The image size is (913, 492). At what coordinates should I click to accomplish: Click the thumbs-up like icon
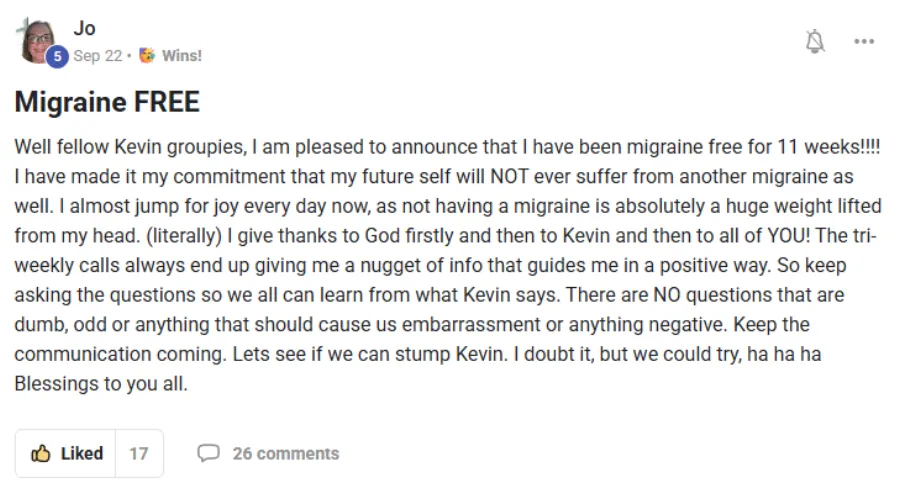[x=41, y=454]
